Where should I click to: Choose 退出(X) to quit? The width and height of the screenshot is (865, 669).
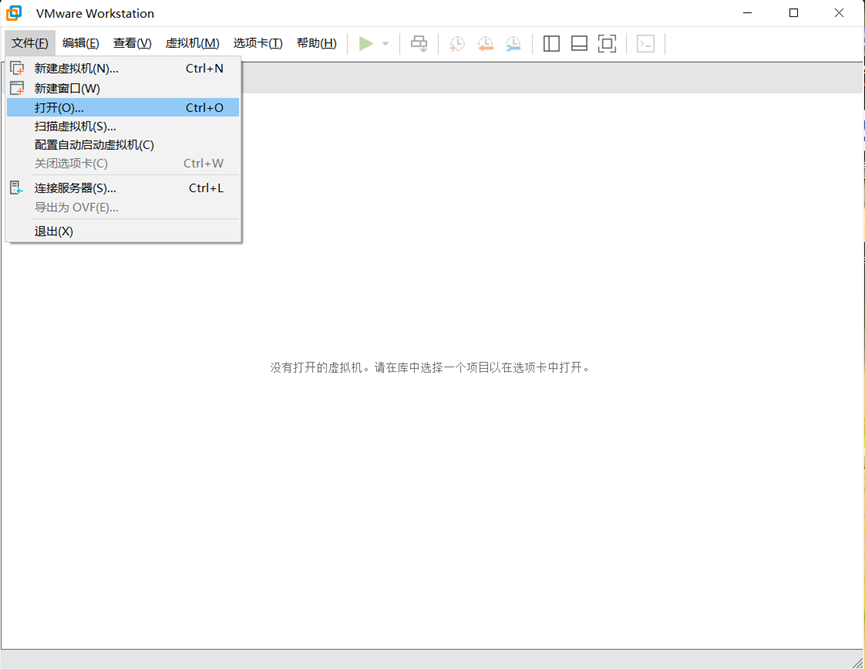(123, 231)
